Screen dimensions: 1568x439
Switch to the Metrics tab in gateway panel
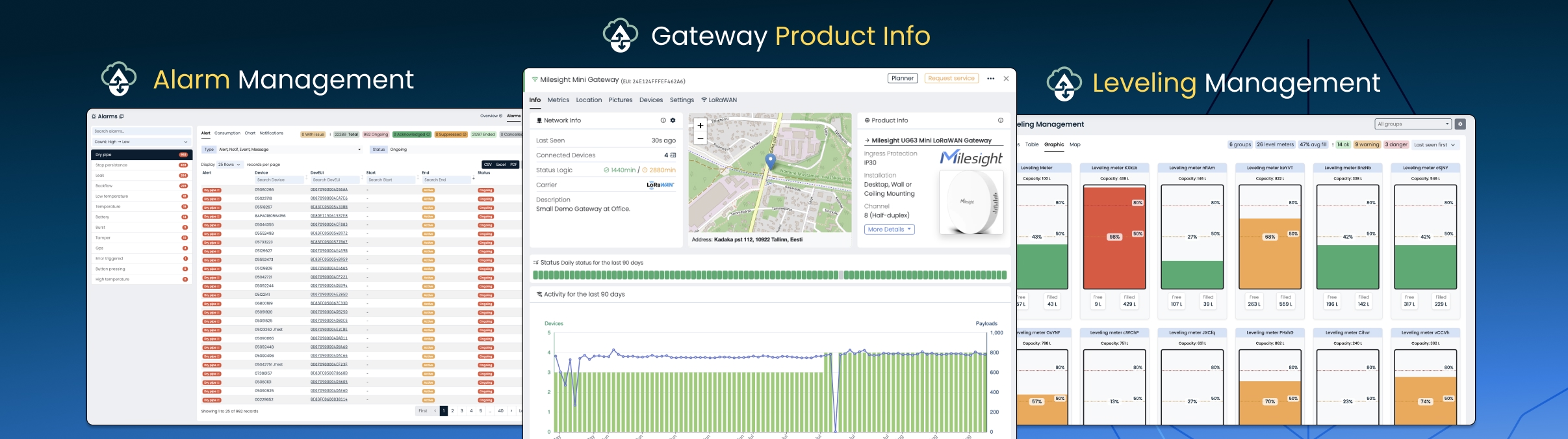coord(558,100)
